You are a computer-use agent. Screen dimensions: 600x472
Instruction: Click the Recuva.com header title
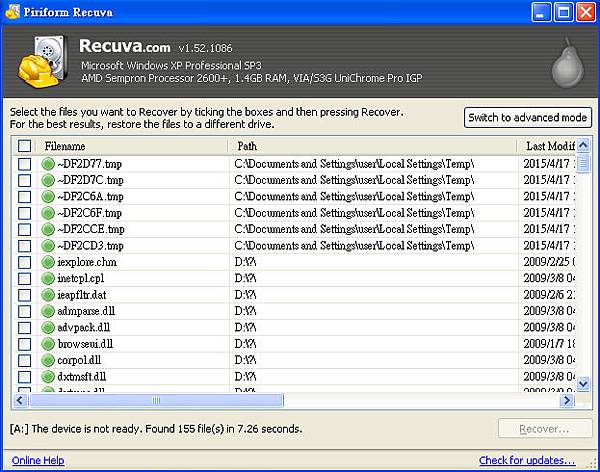click(125, 46)
